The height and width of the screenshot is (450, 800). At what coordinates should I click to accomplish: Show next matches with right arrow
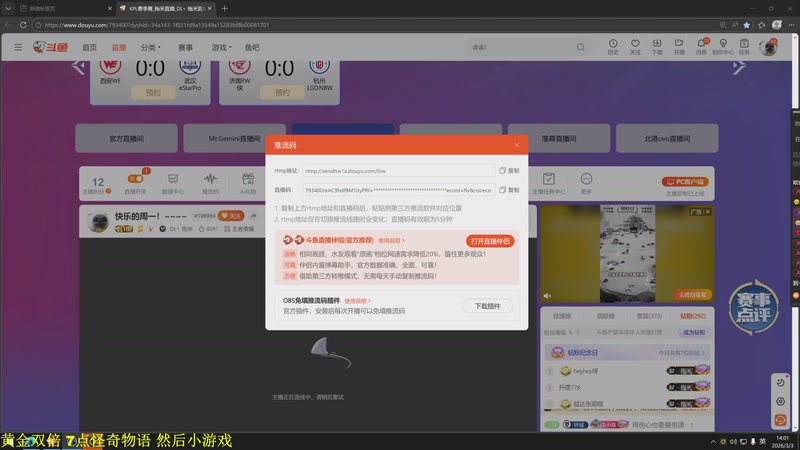[739, 66]
